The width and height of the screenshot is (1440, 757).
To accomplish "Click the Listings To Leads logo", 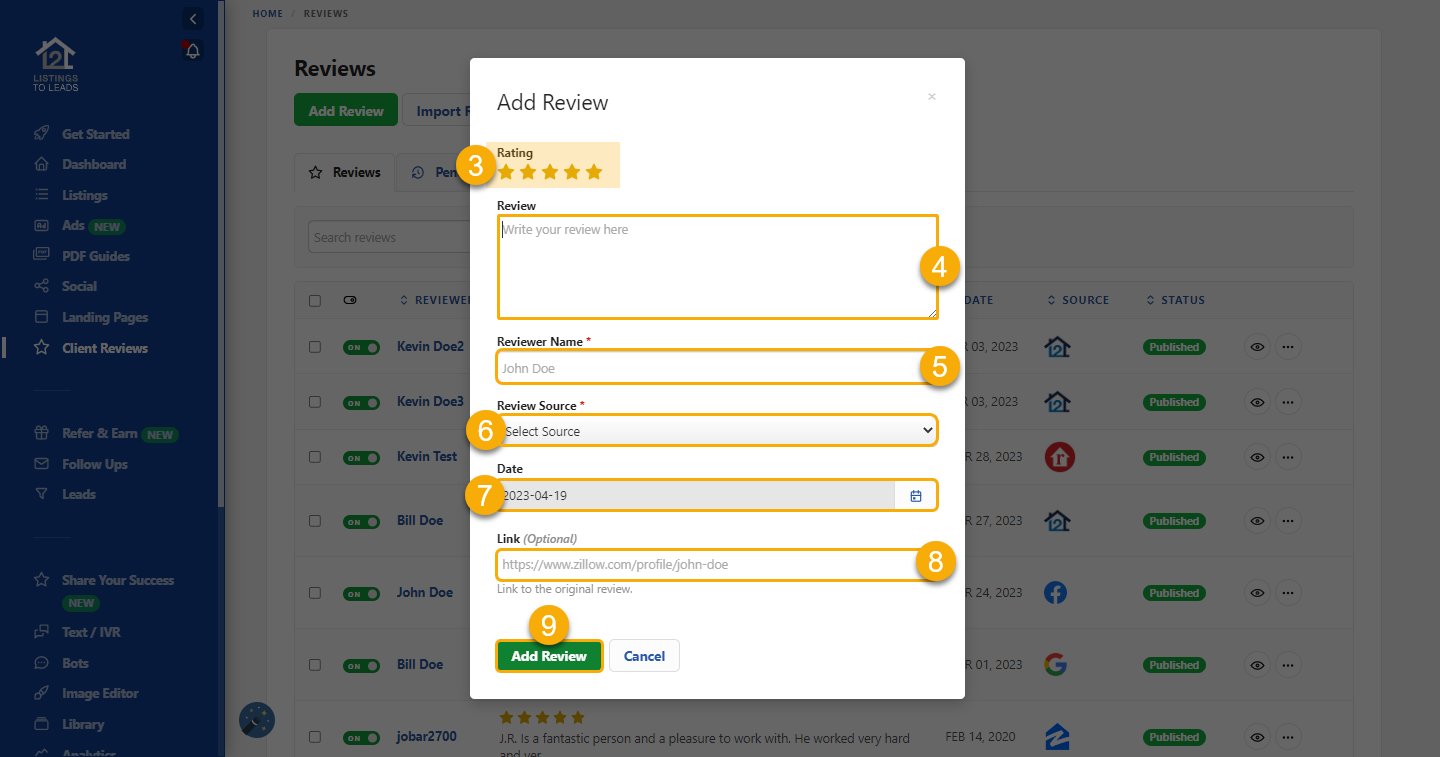I will click(x=55, y=63).
